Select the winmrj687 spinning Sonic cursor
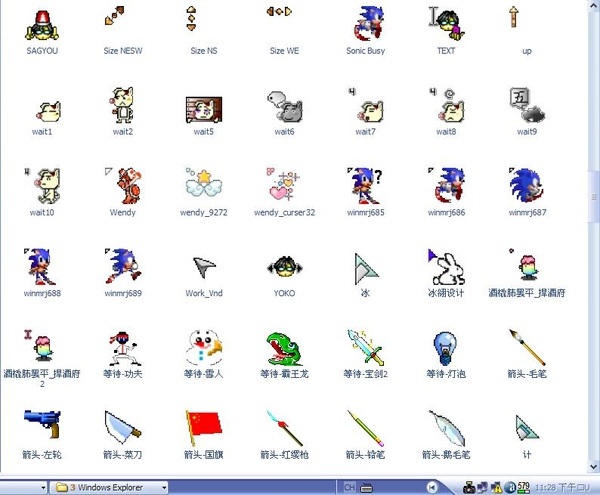Image resolution: width=600 pixels, height=495 pixels. 526,185
